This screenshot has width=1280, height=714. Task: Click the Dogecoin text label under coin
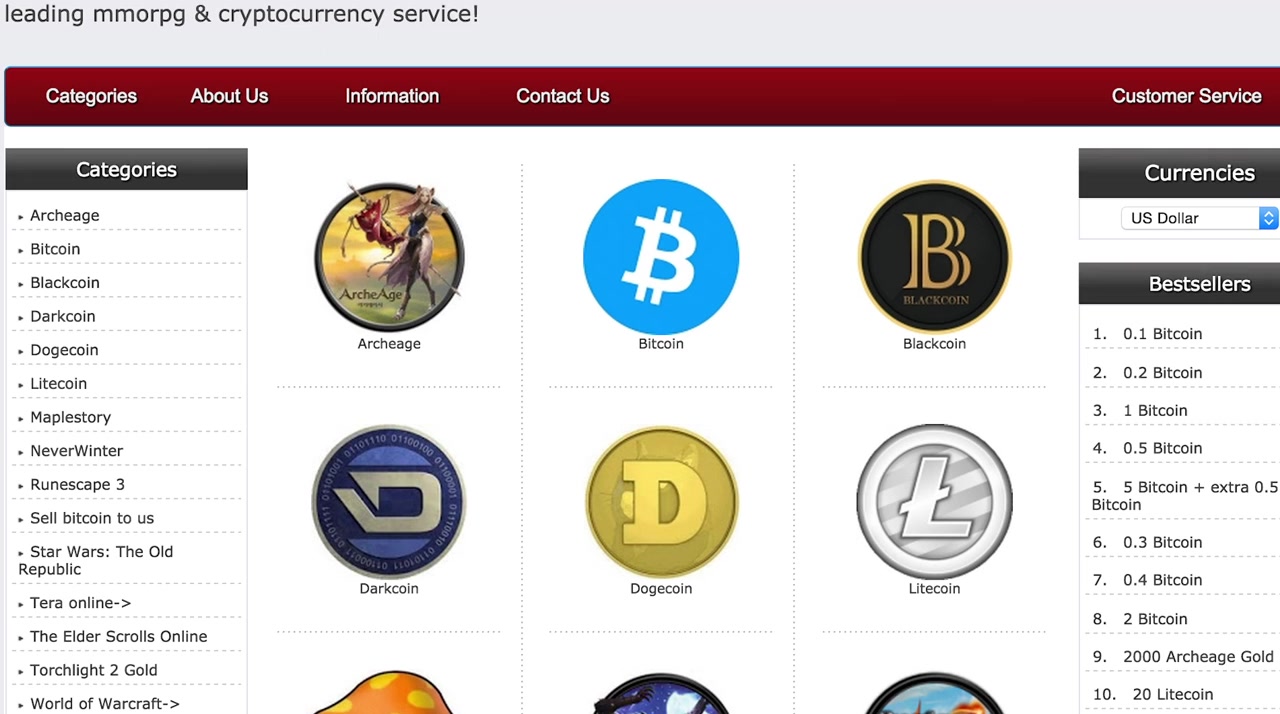coord(661,589)
